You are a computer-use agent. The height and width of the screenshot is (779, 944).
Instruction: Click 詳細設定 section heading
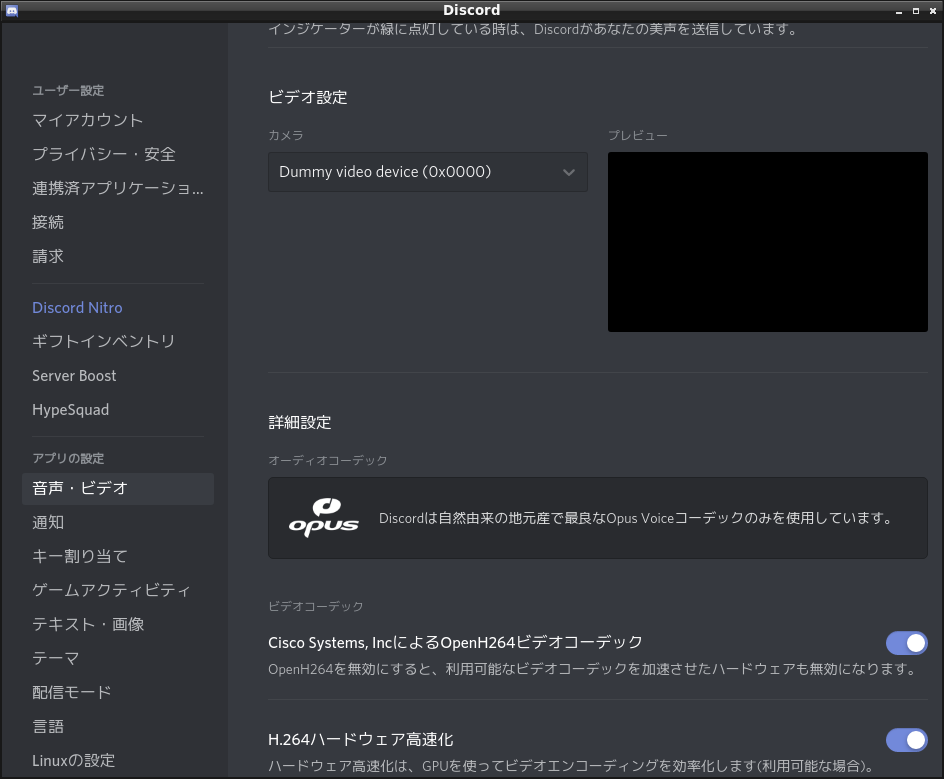pyautogui.click(x=300, y=423)
